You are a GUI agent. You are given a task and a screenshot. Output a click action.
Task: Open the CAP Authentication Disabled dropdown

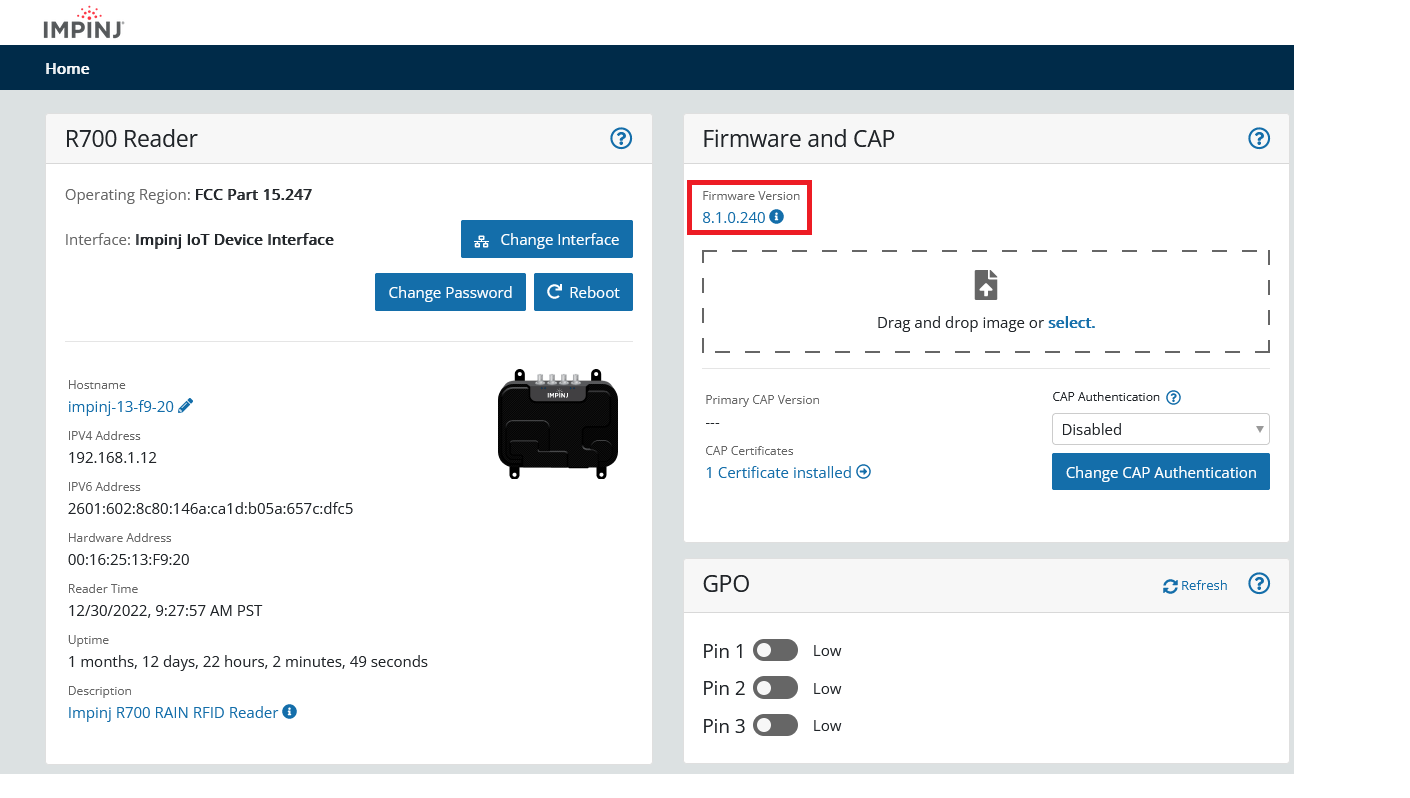tap(1161, 429)
